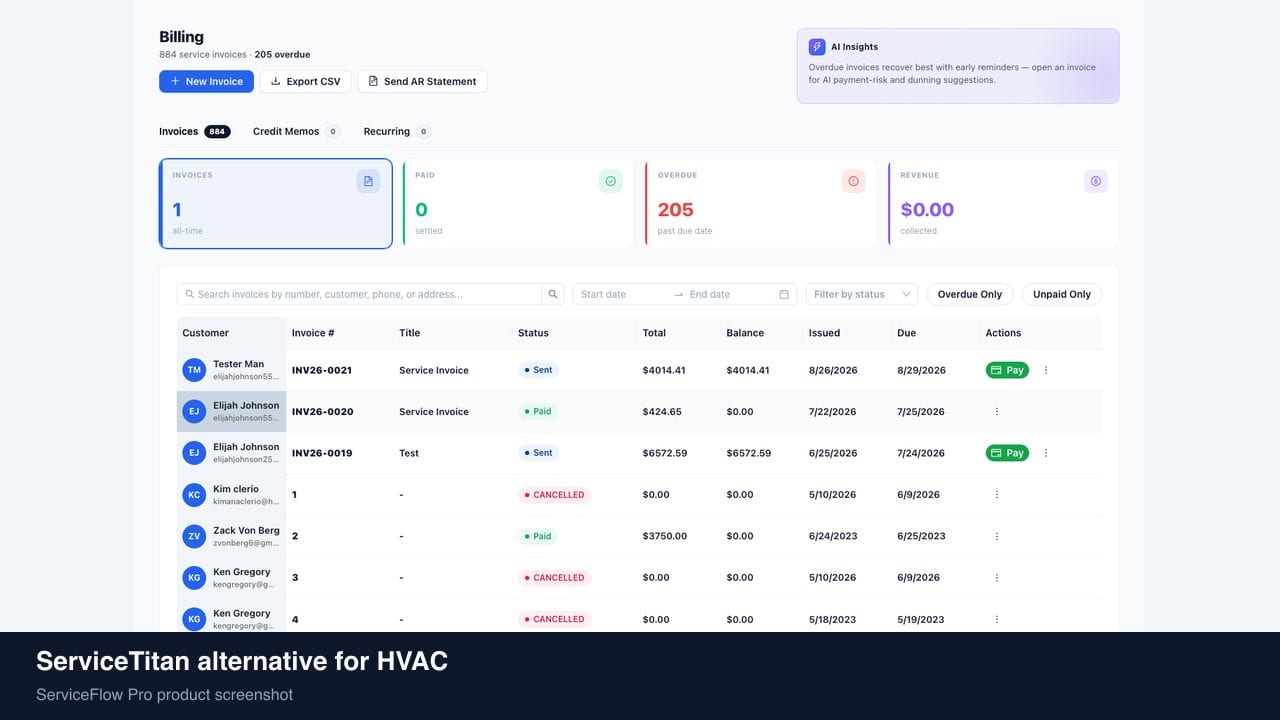Select the Revenue $0.00 summary card
1280x720 pixels.
tap(1003, 203)
